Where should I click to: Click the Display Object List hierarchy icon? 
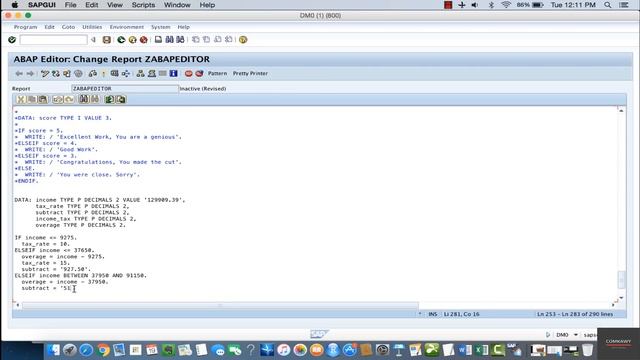(x=140, y=73)
